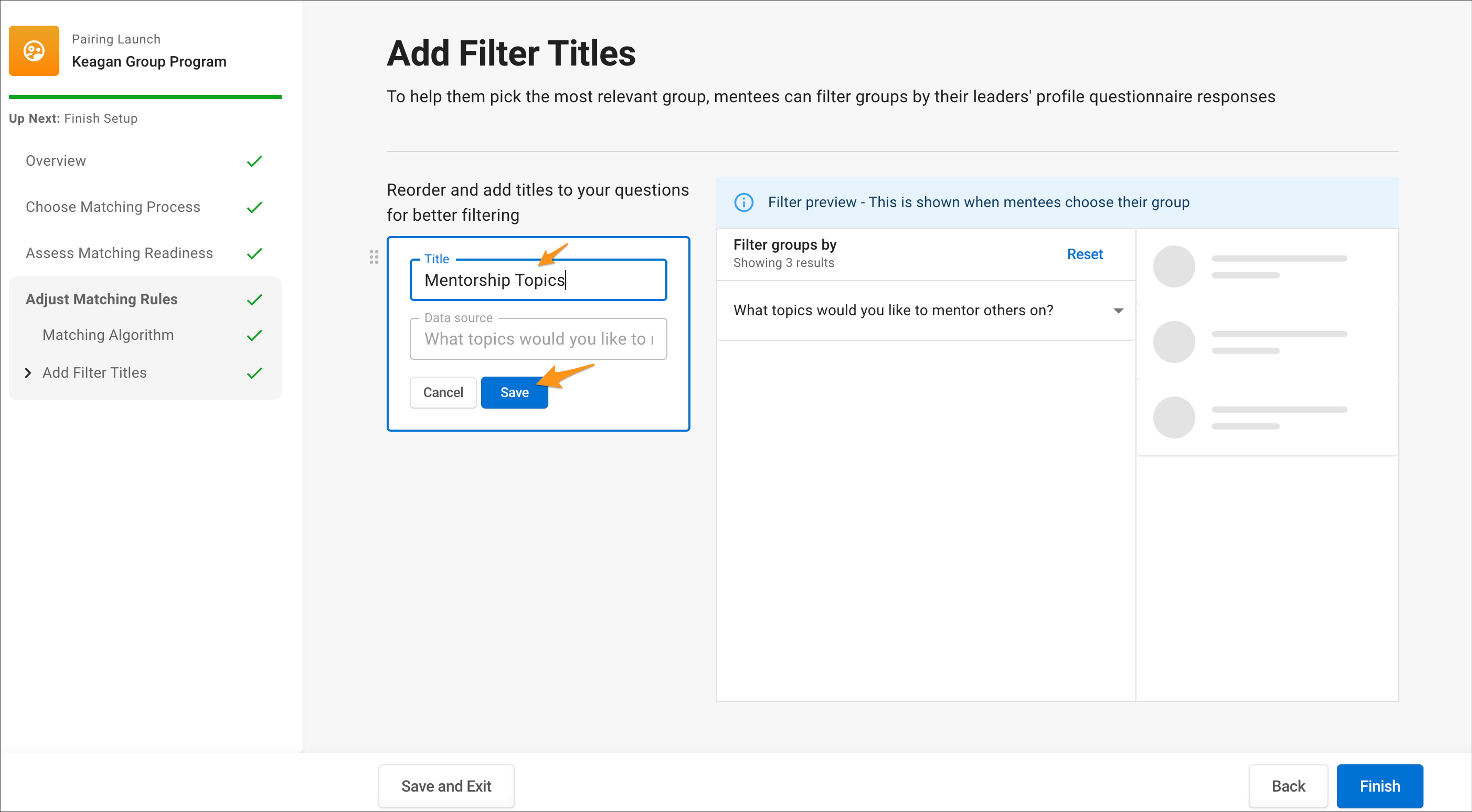Click the Title field containing Mentorship Topics
Image resolution: width=1472 pixels, height=812 pixels.
click(538, 280)
